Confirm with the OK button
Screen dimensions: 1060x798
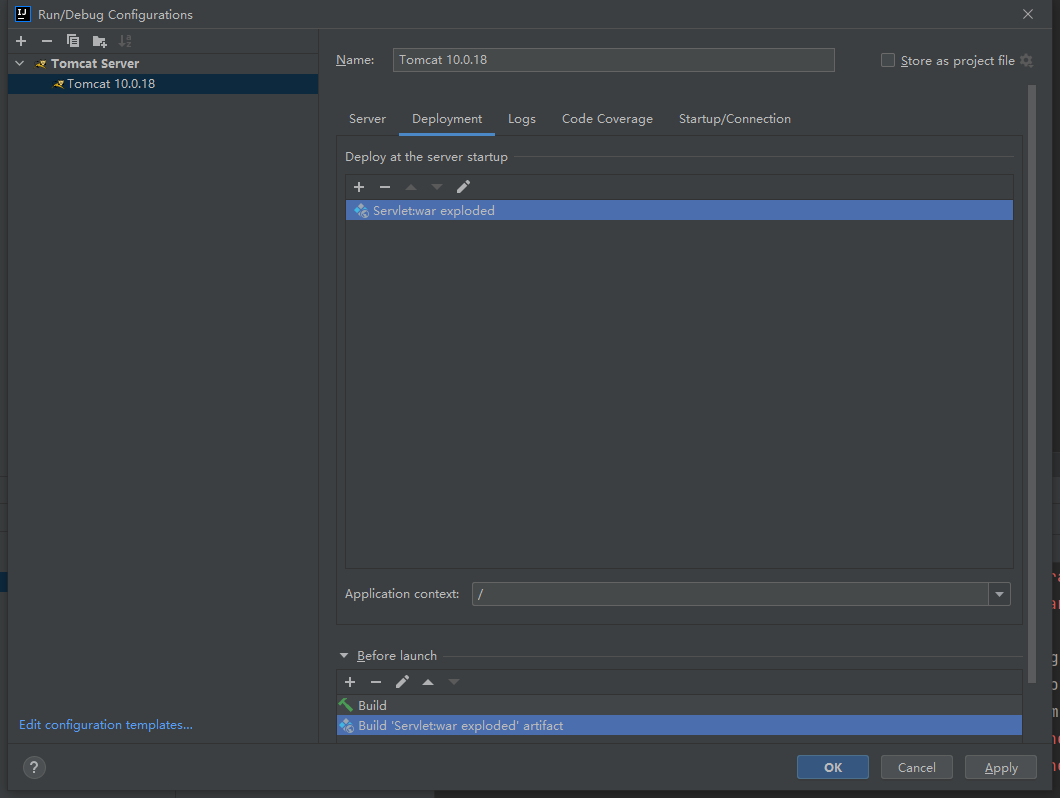click(832, 767)
